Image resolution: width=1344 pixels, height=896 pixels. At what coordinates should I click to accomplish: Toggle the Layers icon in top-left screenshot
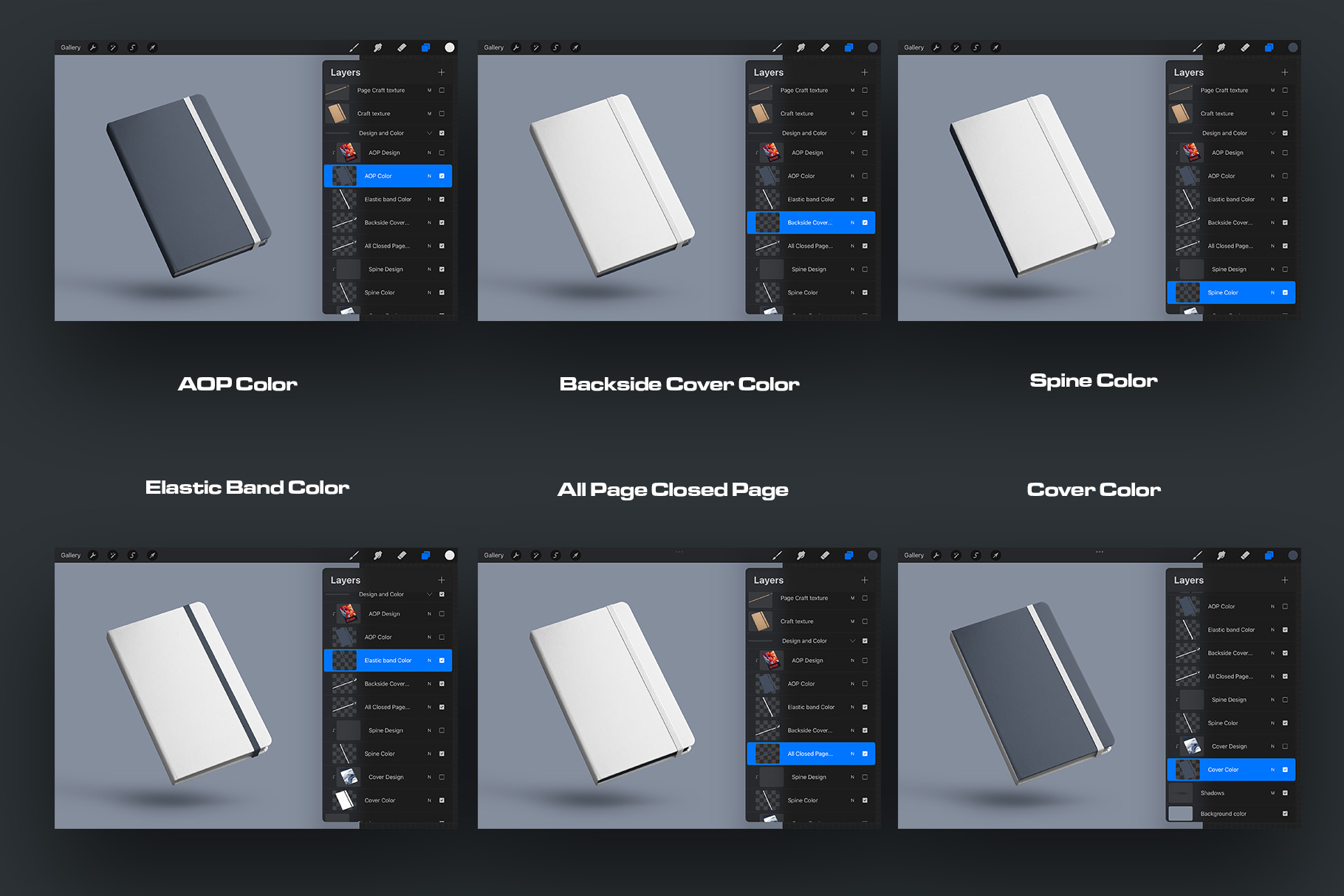tap(425, 47)
